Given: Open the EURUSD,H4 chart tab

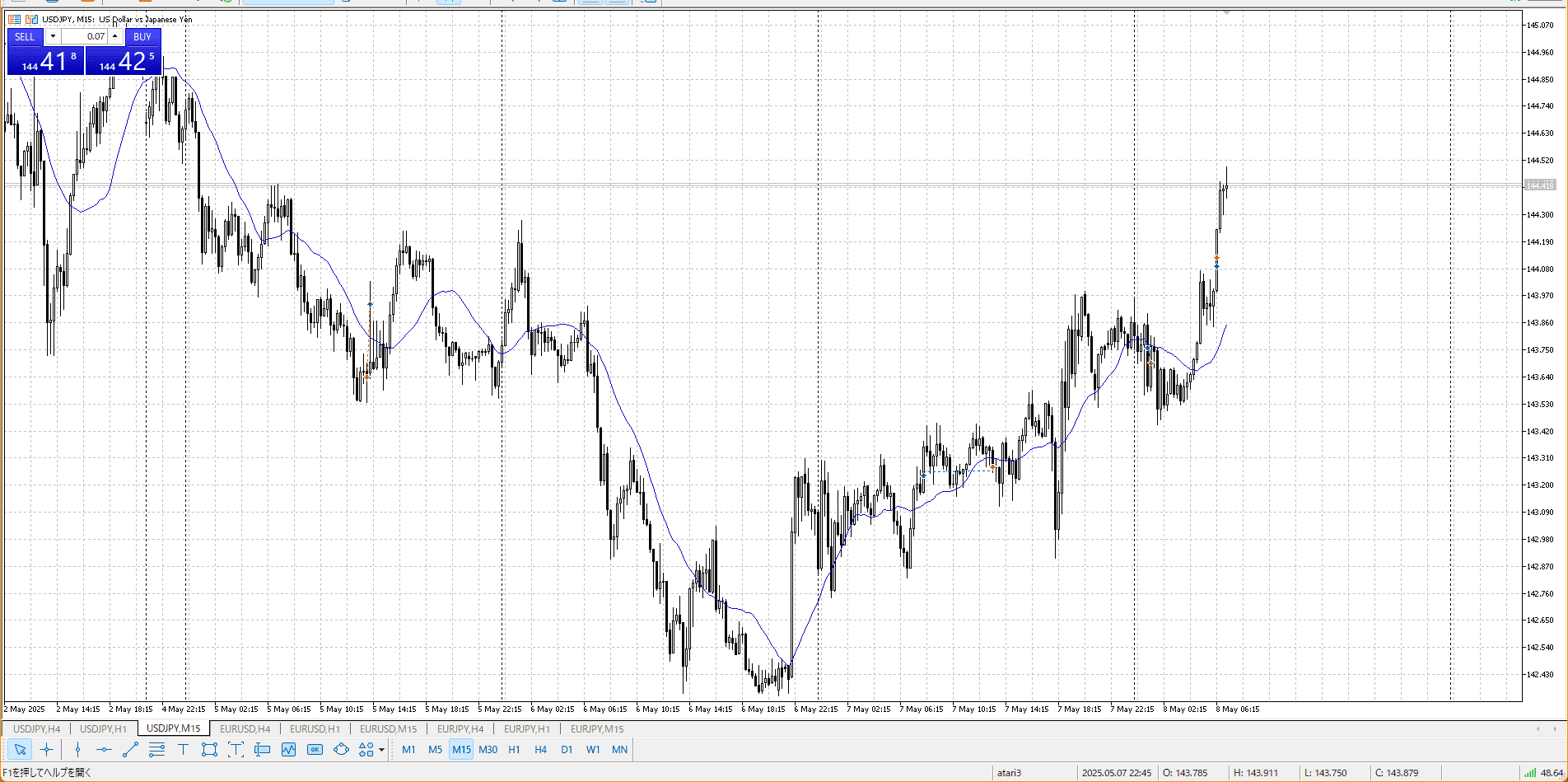Looking at the screenshot, I should tap(245, 728).
